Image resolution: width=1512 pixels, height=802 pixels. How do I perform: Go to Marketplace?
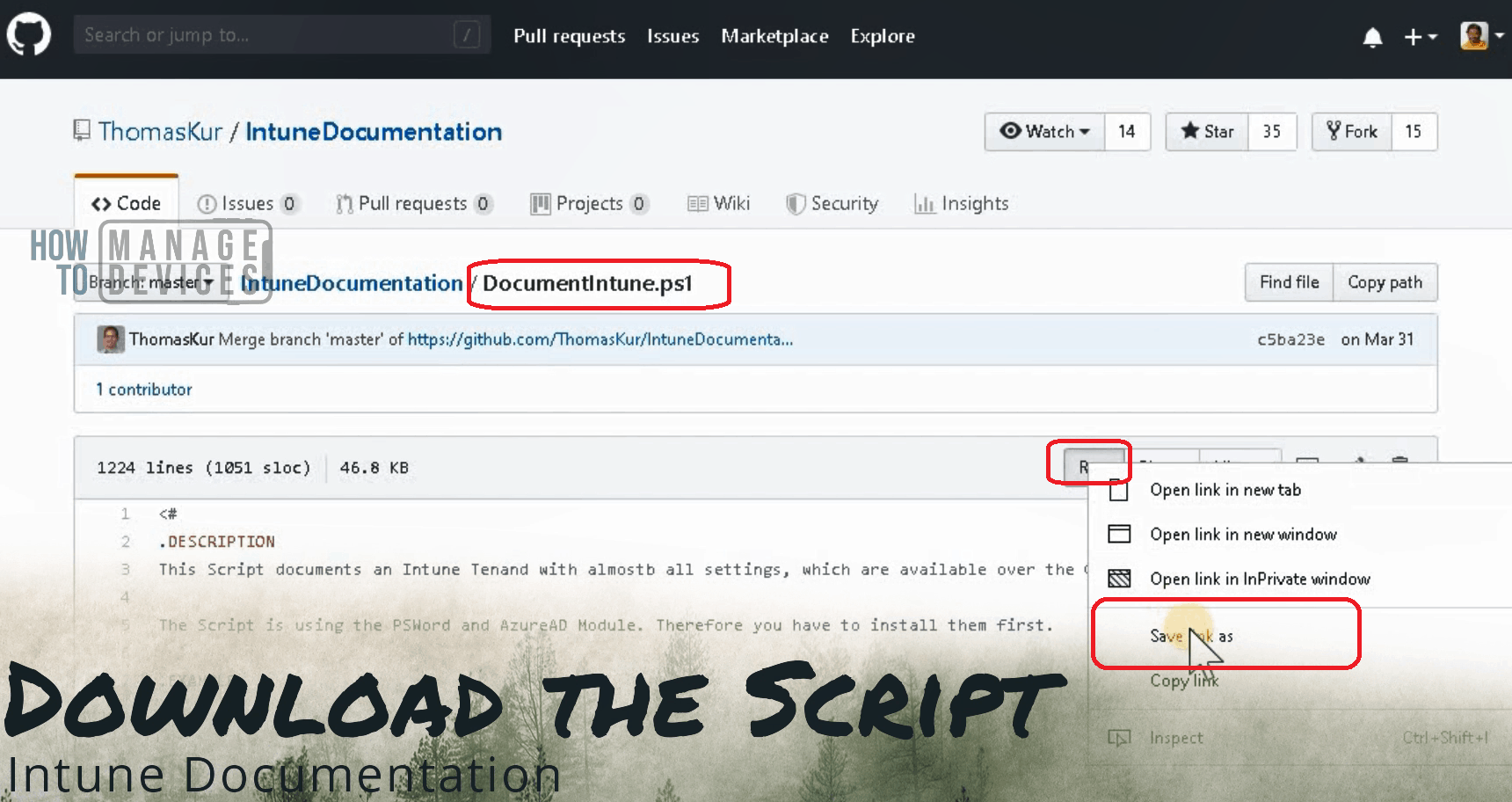coord(774,36)
